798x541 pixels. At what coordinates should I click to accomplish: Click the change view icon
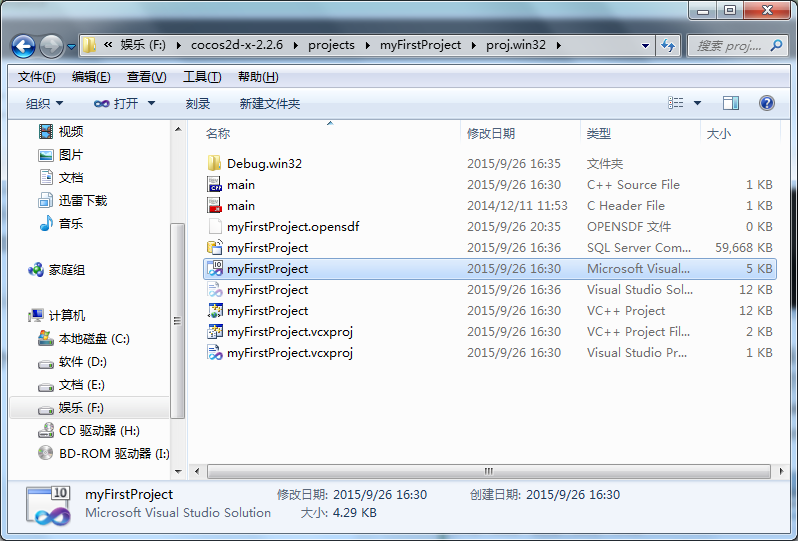tap(675, 103)
